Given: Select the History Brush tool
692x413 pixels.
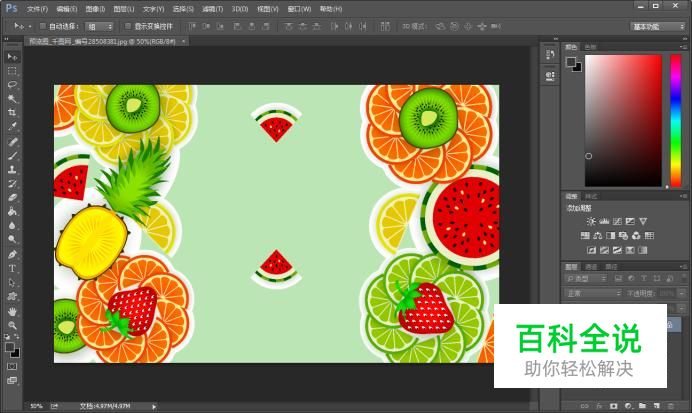Looking at the screenshot, I should tap(12, 183).
